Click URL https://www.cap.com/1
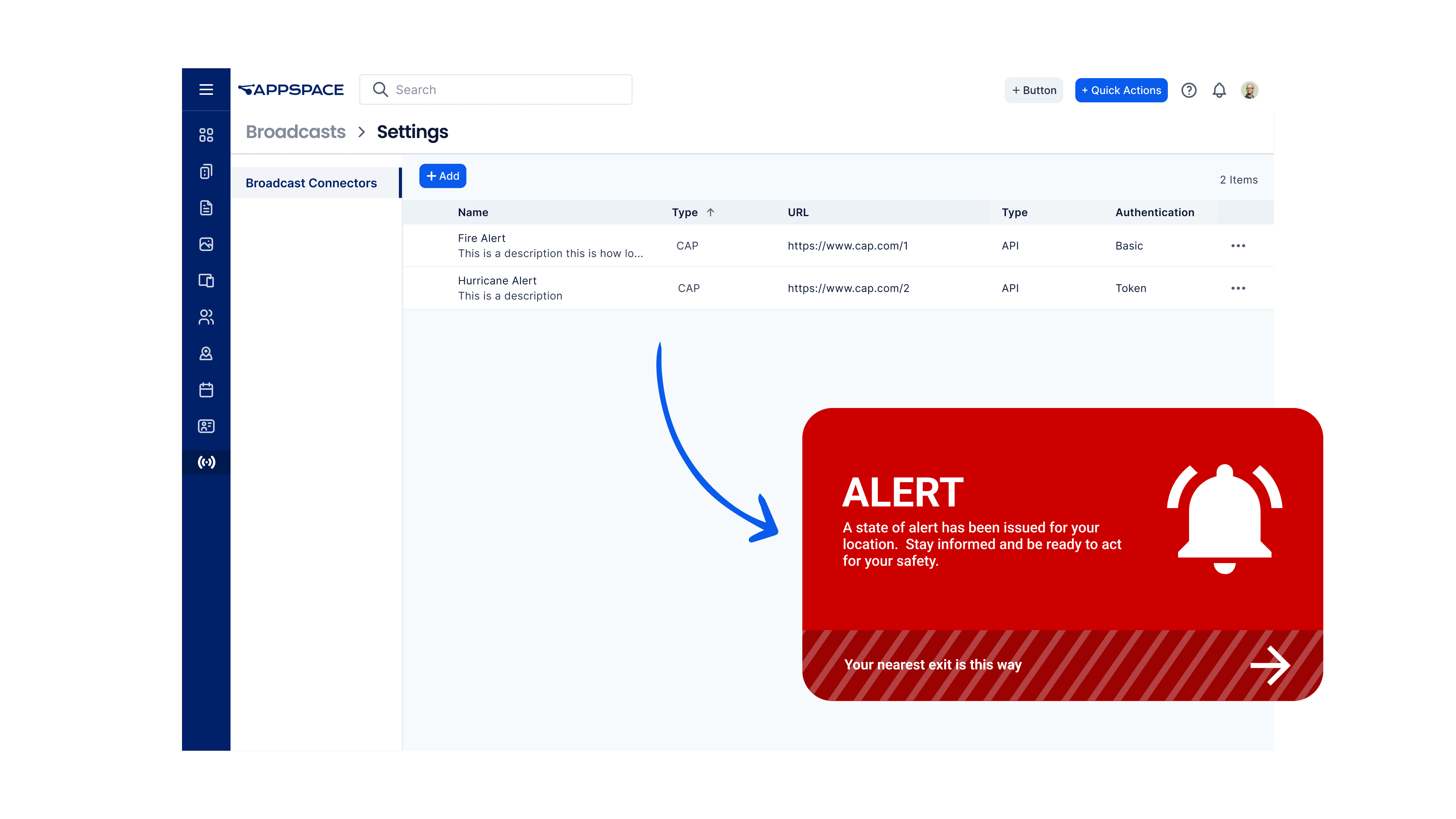 pos(848,246)
